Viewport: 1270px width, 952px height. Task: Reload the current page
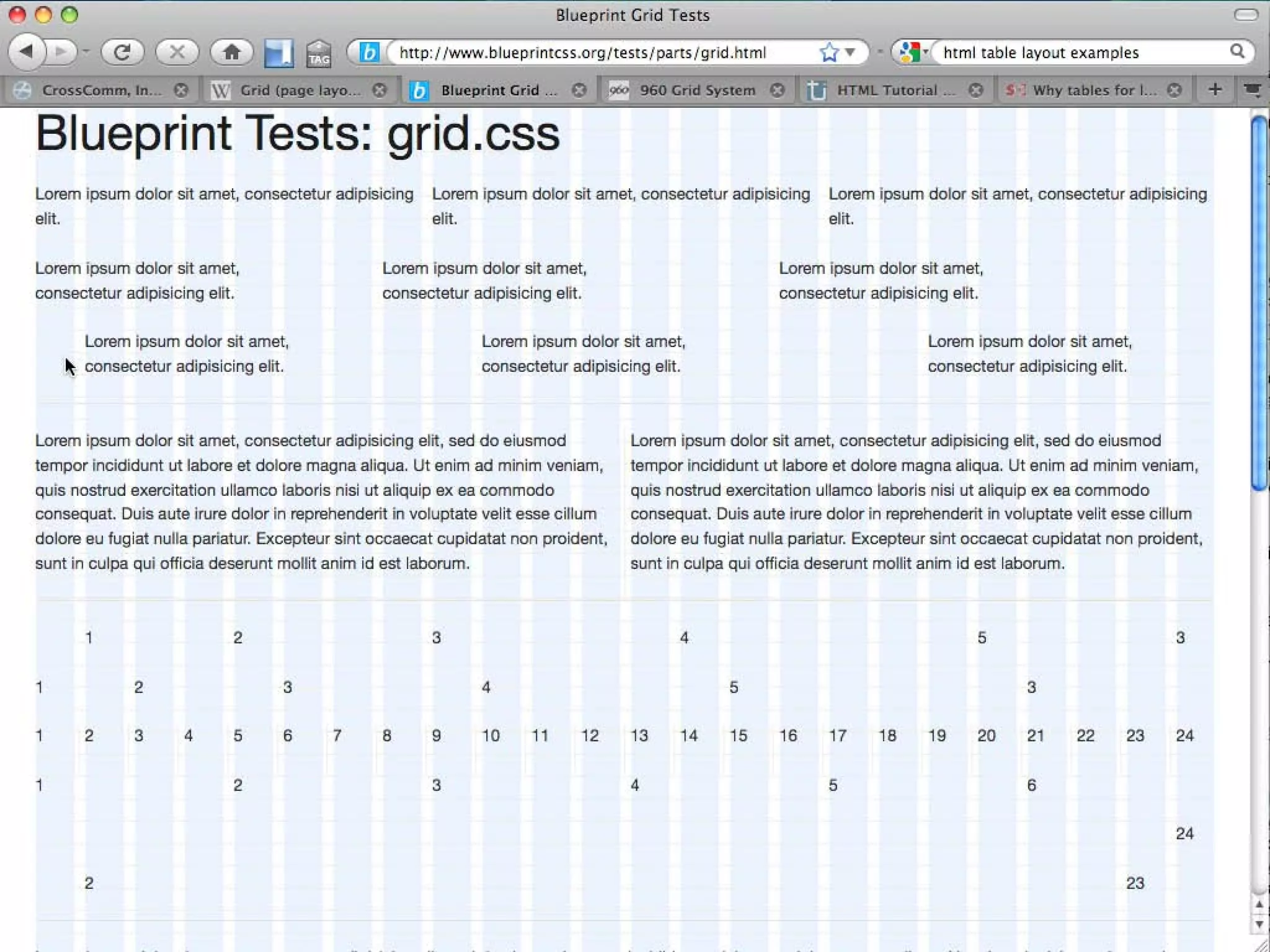(122, 53)
